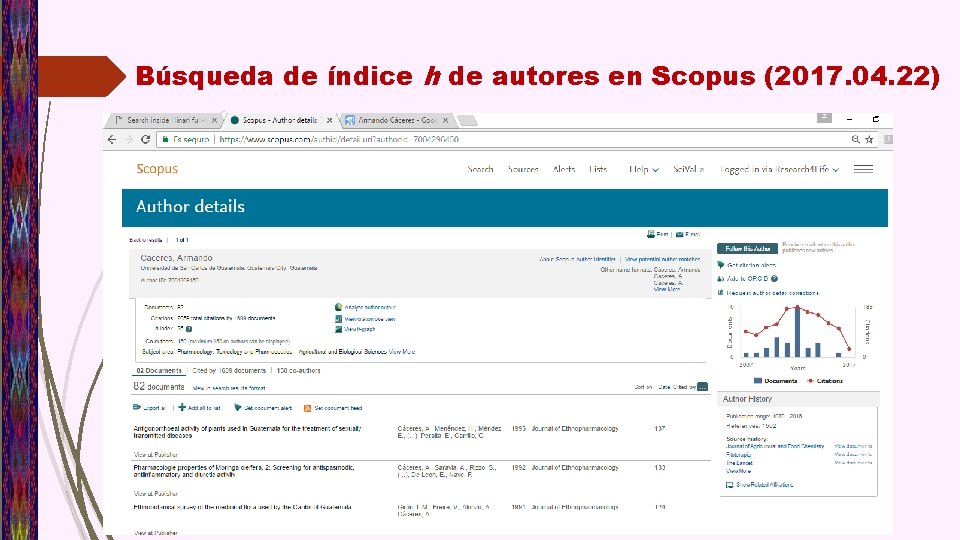The image size is (960, 540).
Task: Switch to the Search inside browser tab
Action: pyautogui.click(x=162, y=121)
